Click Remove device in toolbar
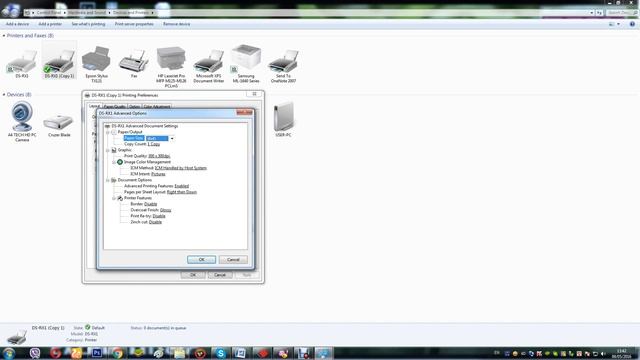Screen dimensions: 640x360 (176, 24)
